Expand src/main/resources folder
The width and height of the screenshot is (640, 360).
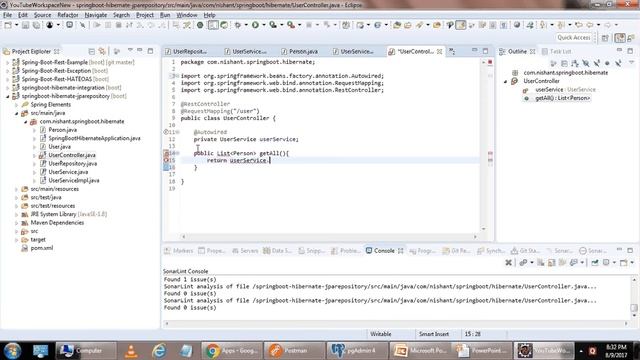pos(16,189)
